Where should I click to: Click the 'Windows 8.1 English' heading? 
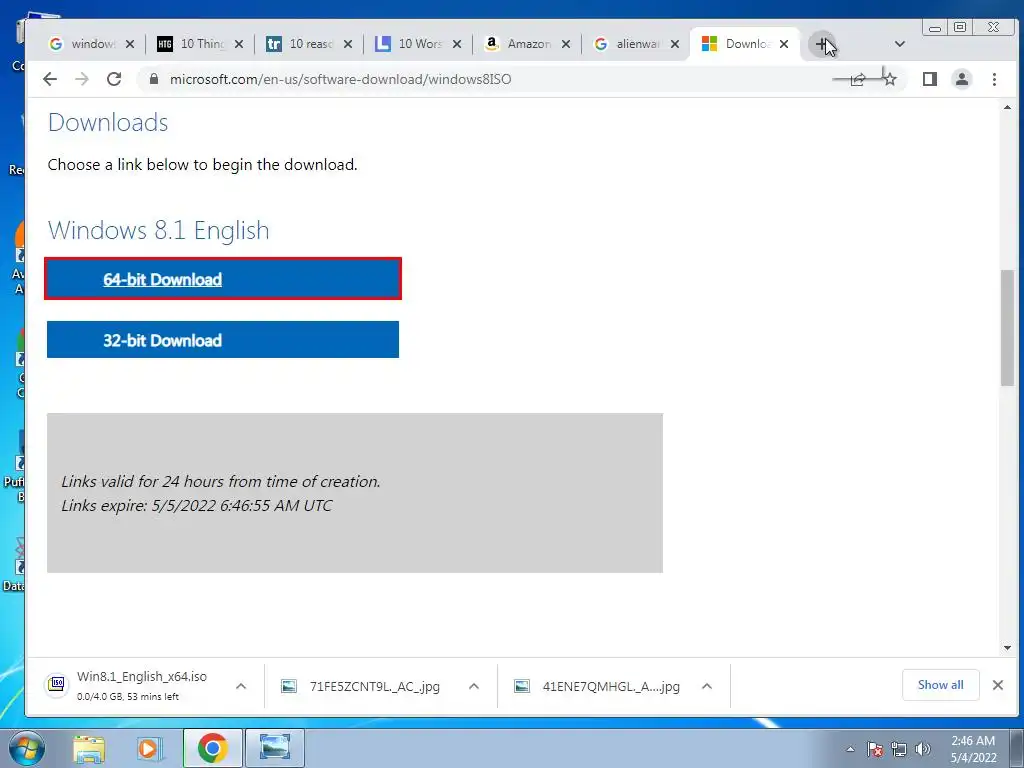[159, 231]
